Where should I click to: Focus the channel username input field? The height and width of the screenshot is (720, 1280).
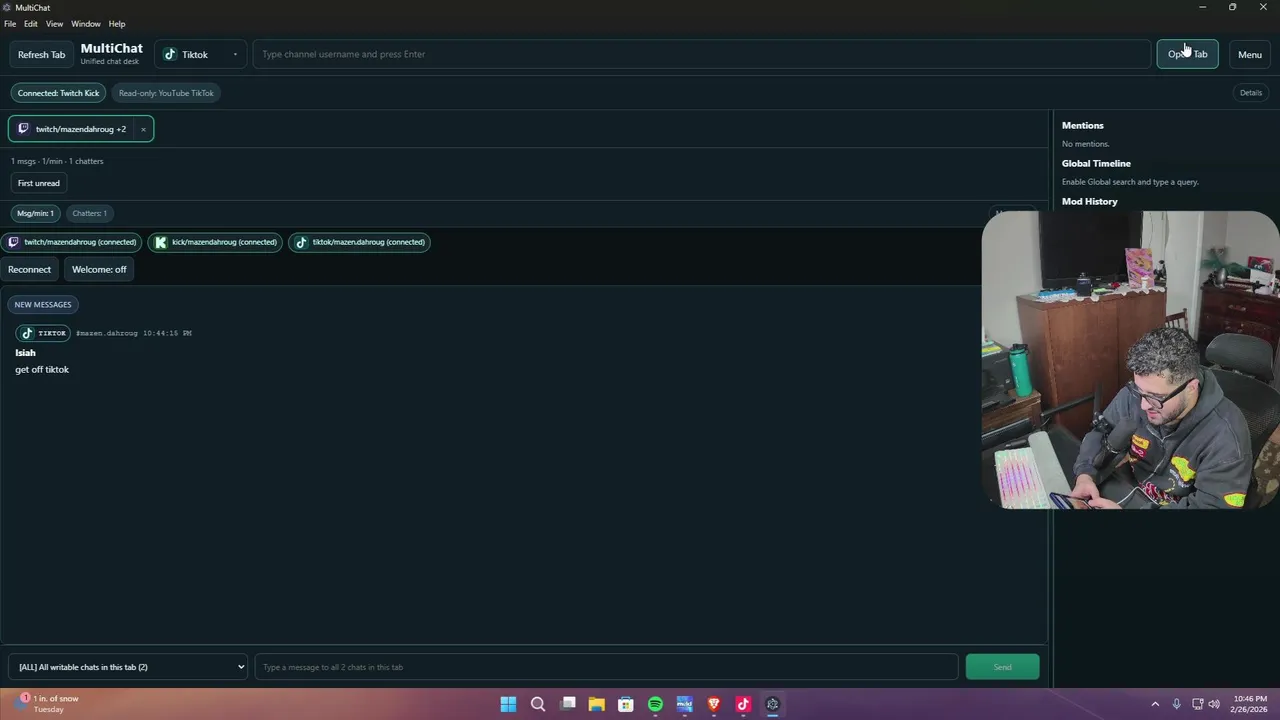pos(701,54)
